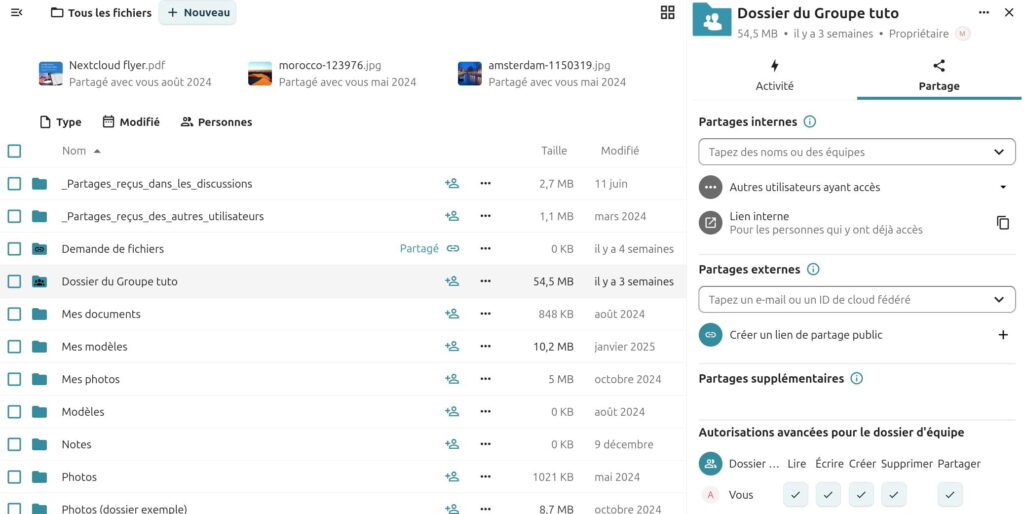Open the Modifié filter
The height and width of the screenshot is (514, 1024).
pos(131,122)
